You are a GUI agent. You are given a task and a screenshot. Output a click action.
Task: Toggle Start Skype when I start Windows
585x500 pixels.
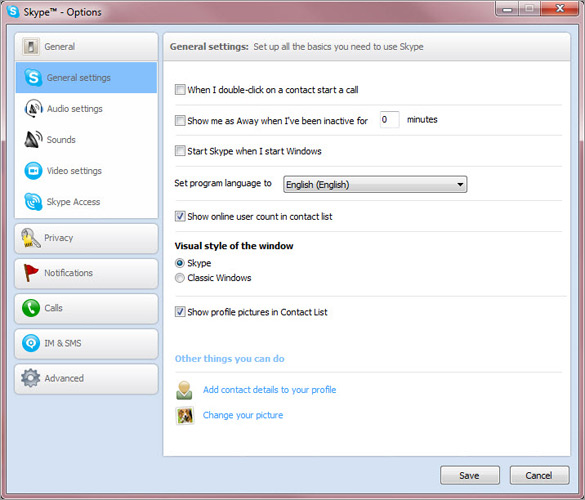click(180, 151)
